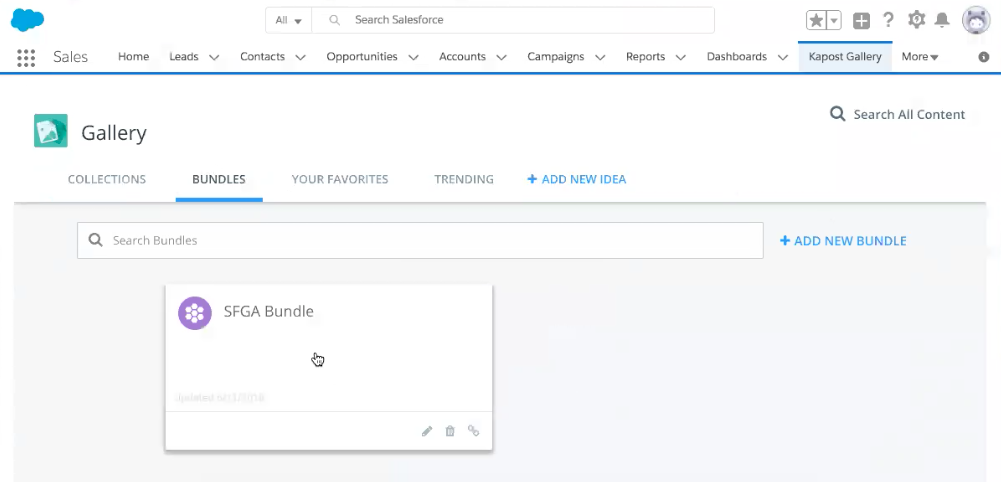The height and width of the screenshot is (482, 1001).
Task: Expand the Contacts tab chevron
Action: coord(300,57)
